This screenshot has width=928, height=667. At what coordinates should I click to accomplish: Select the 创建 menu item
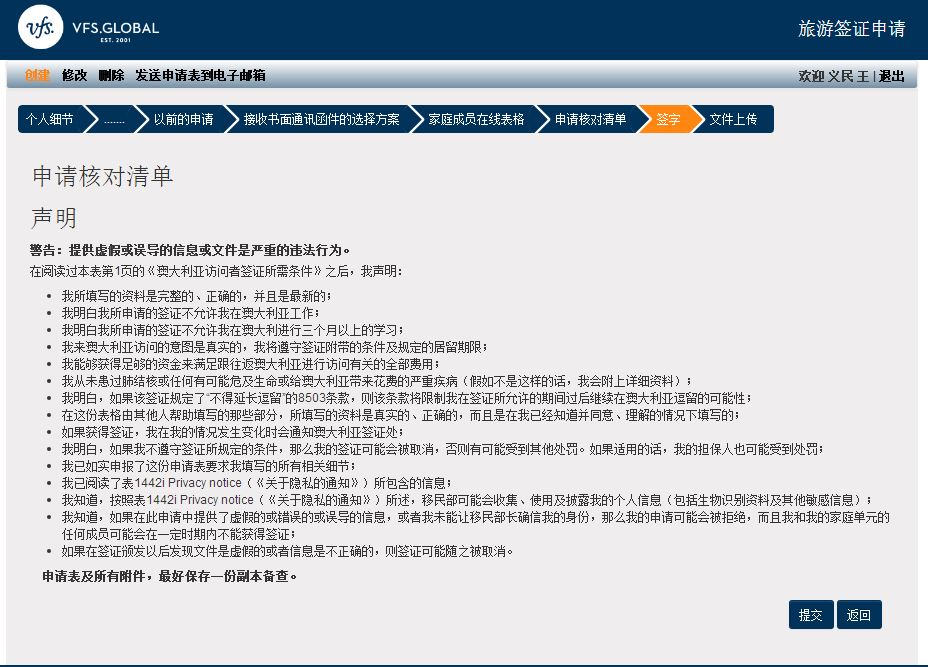tap(37, 76)
